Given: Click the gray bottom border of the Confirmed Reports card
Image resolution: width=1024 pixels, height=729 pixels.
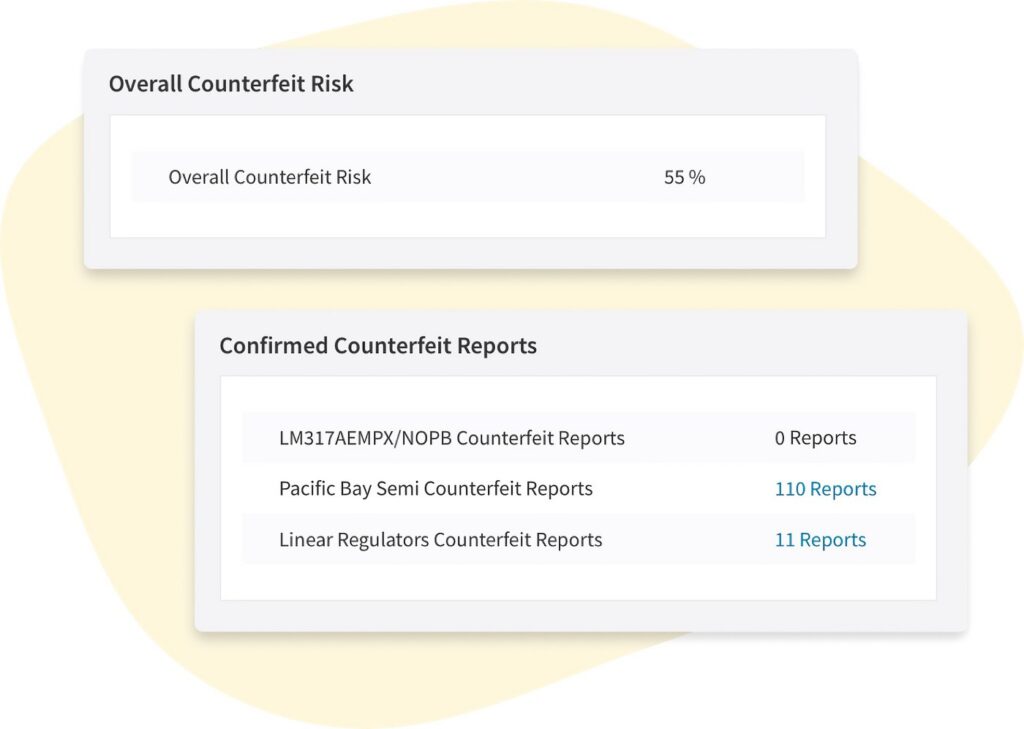Looking at the screenshot, I should click(x=580, y=615).
